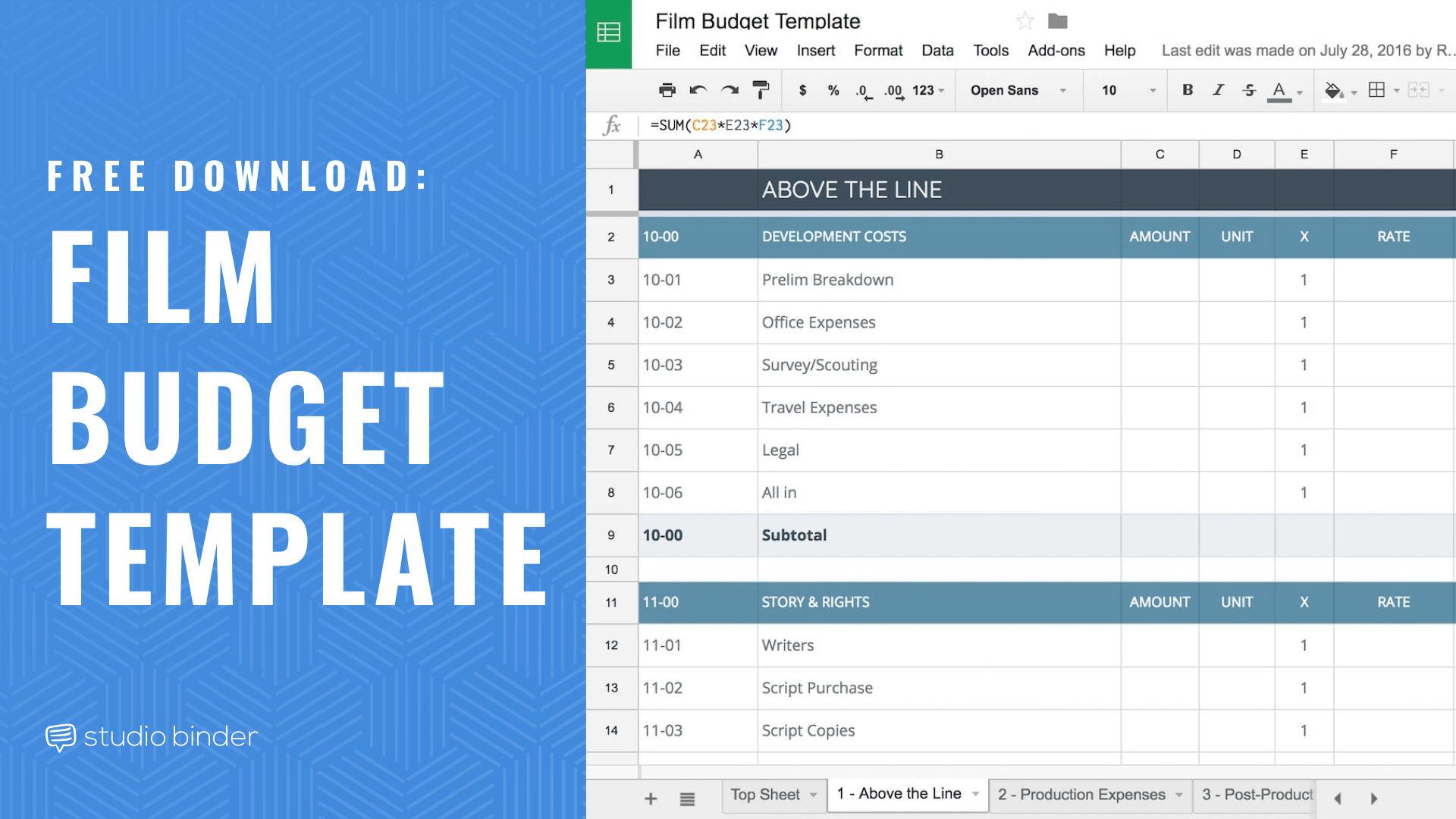
Task: Click the folder icon in title bar
Action: coord(1057,19)
